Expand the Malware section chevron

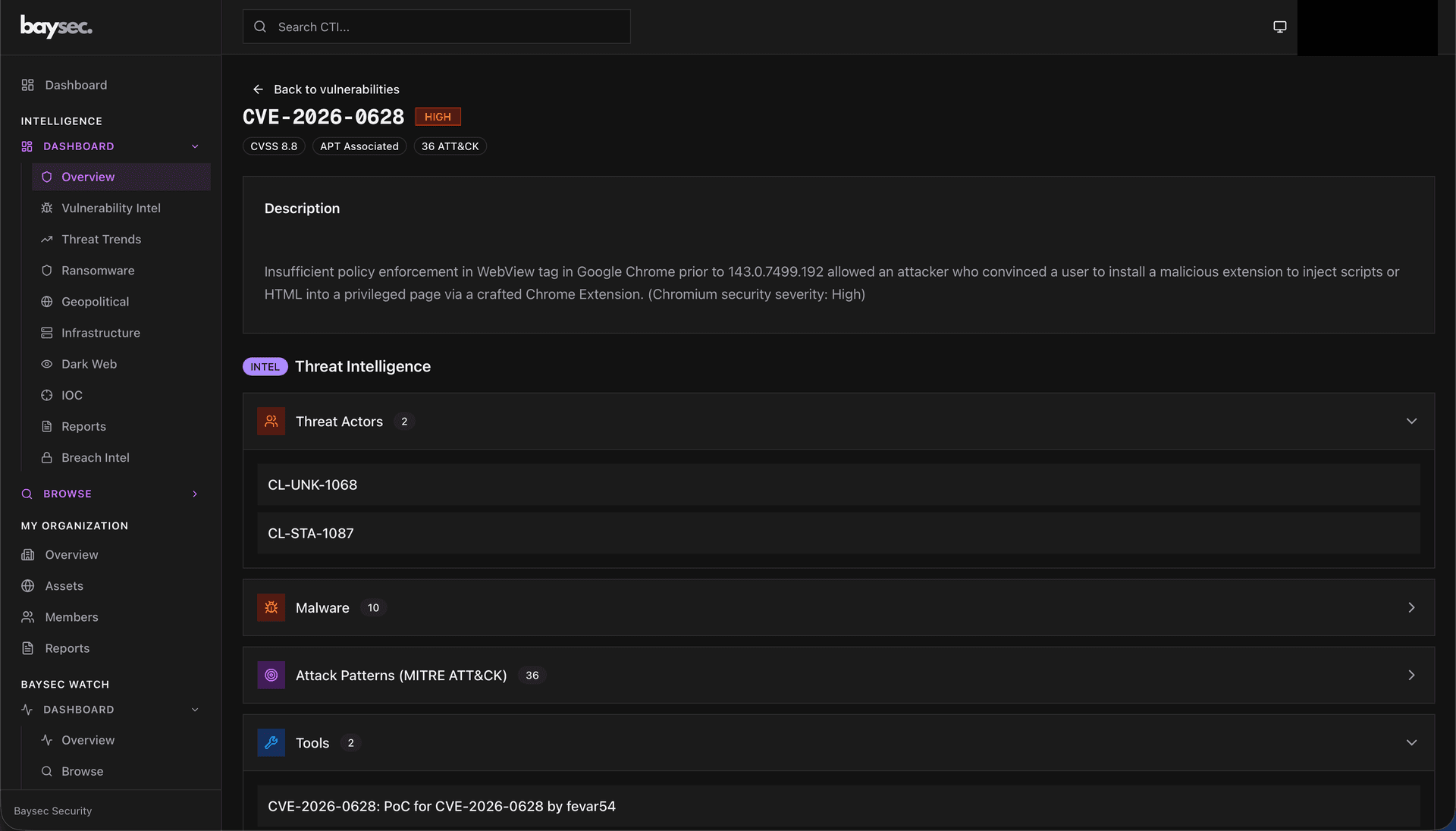1411,608
